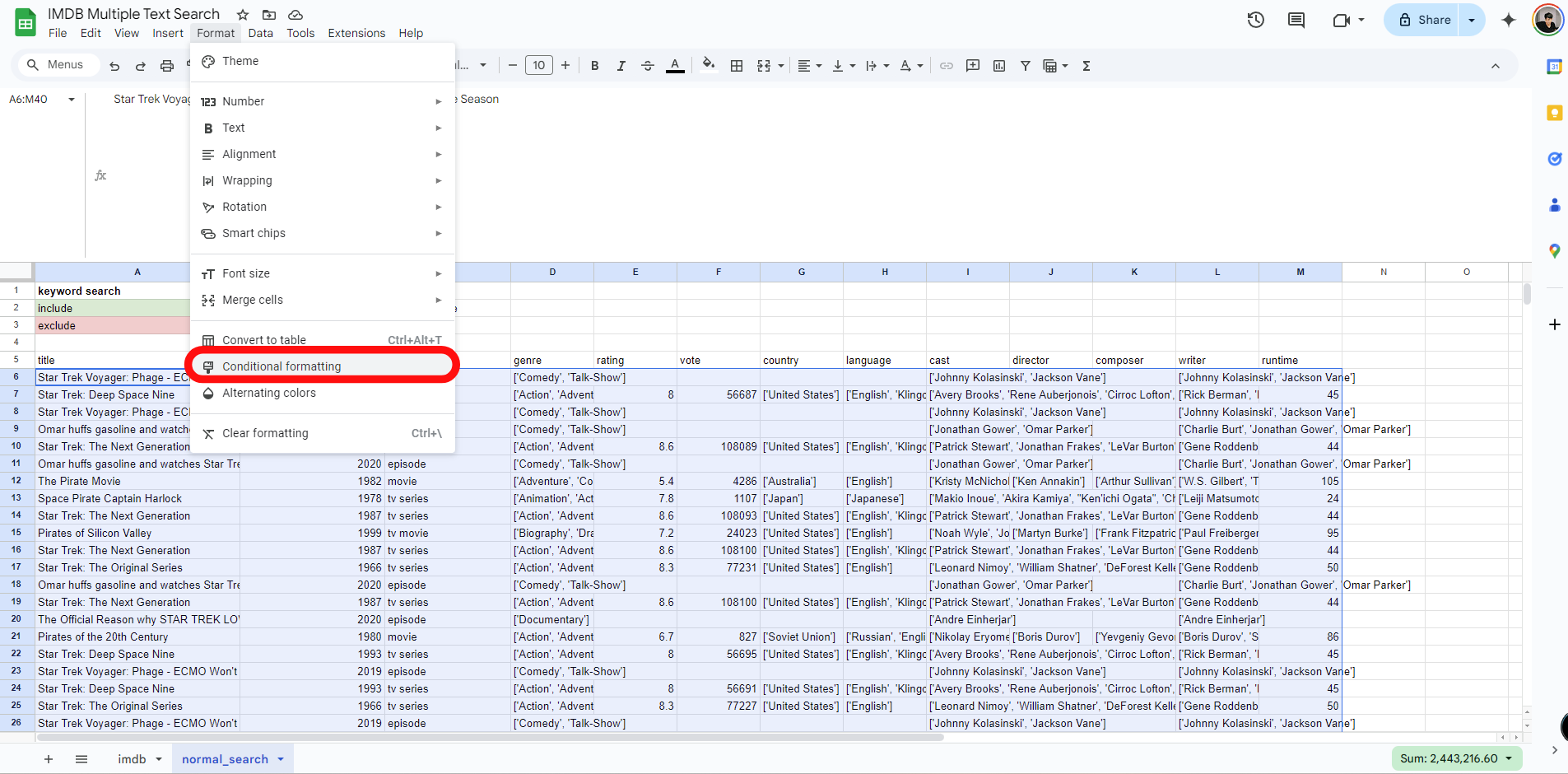The width and height of the screenshot is (1568, 774).
Task: Open the Share options dropdown arrow
Action: [x=1472, y=20]
